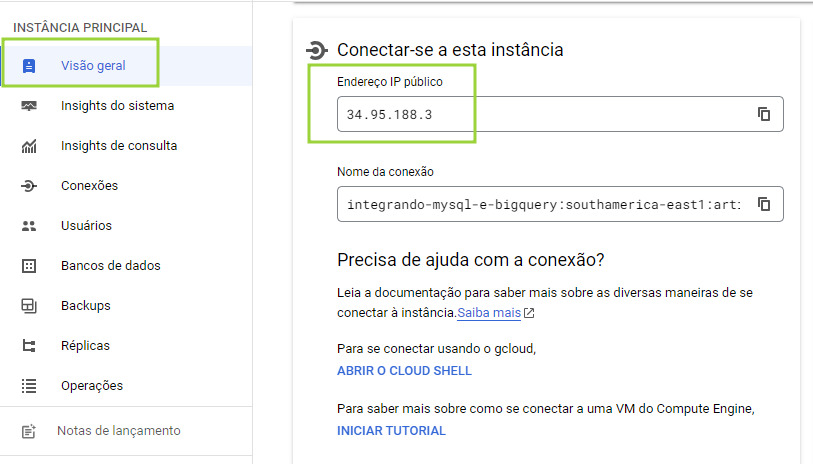Copy the connection name
Viewport: 813px width, 464px height.
[x=764, y=204]
